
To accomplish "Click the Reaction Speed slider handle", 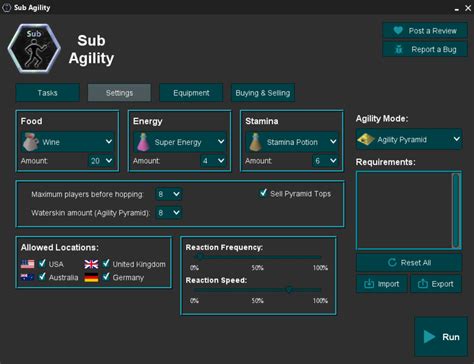I will (290, 290).
